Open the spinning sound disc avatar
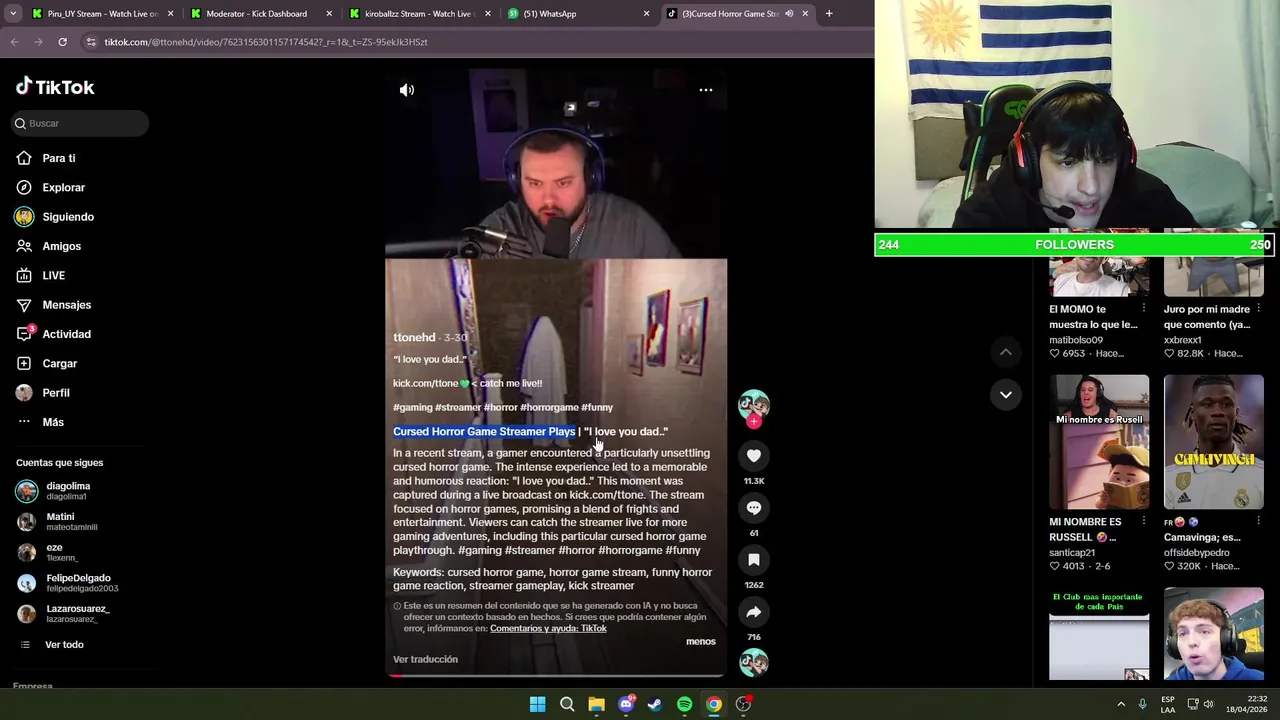The image size is (1280, 720). click(x=754, y=662)
